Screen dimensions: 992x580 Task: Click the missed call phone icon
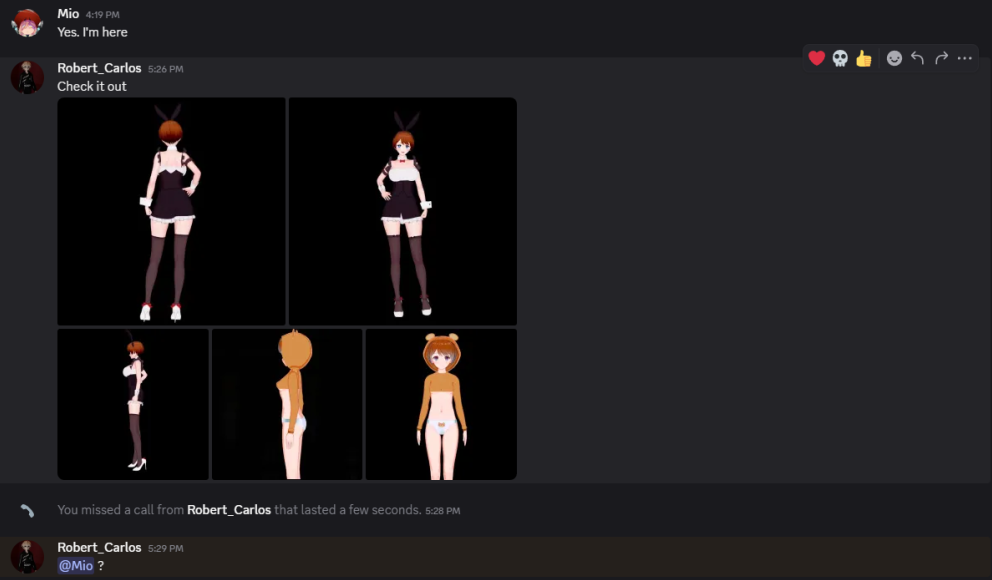[27, 510]
